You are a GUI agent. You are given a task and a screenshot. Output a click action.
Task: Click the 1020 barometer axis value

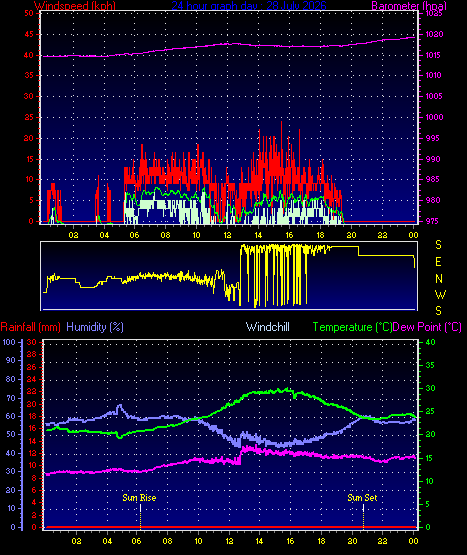pos(434,34)
